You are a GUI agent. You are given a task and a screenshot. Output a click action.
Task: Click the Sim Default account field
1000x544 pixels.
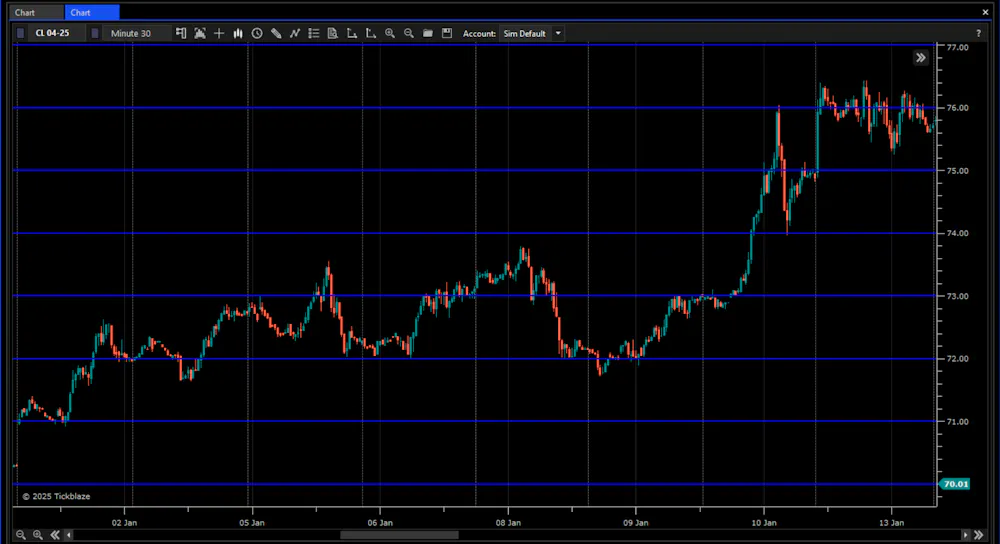[525, 33]
